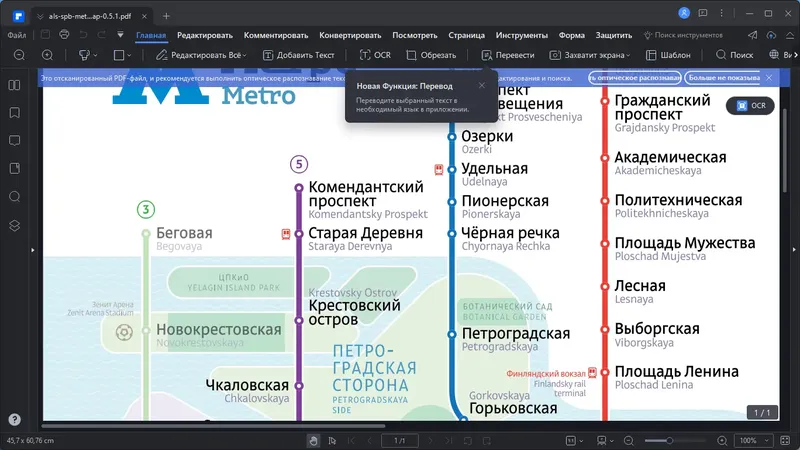
Task: Click the zoom out magnifier in top toolbar
Action: 19,55
